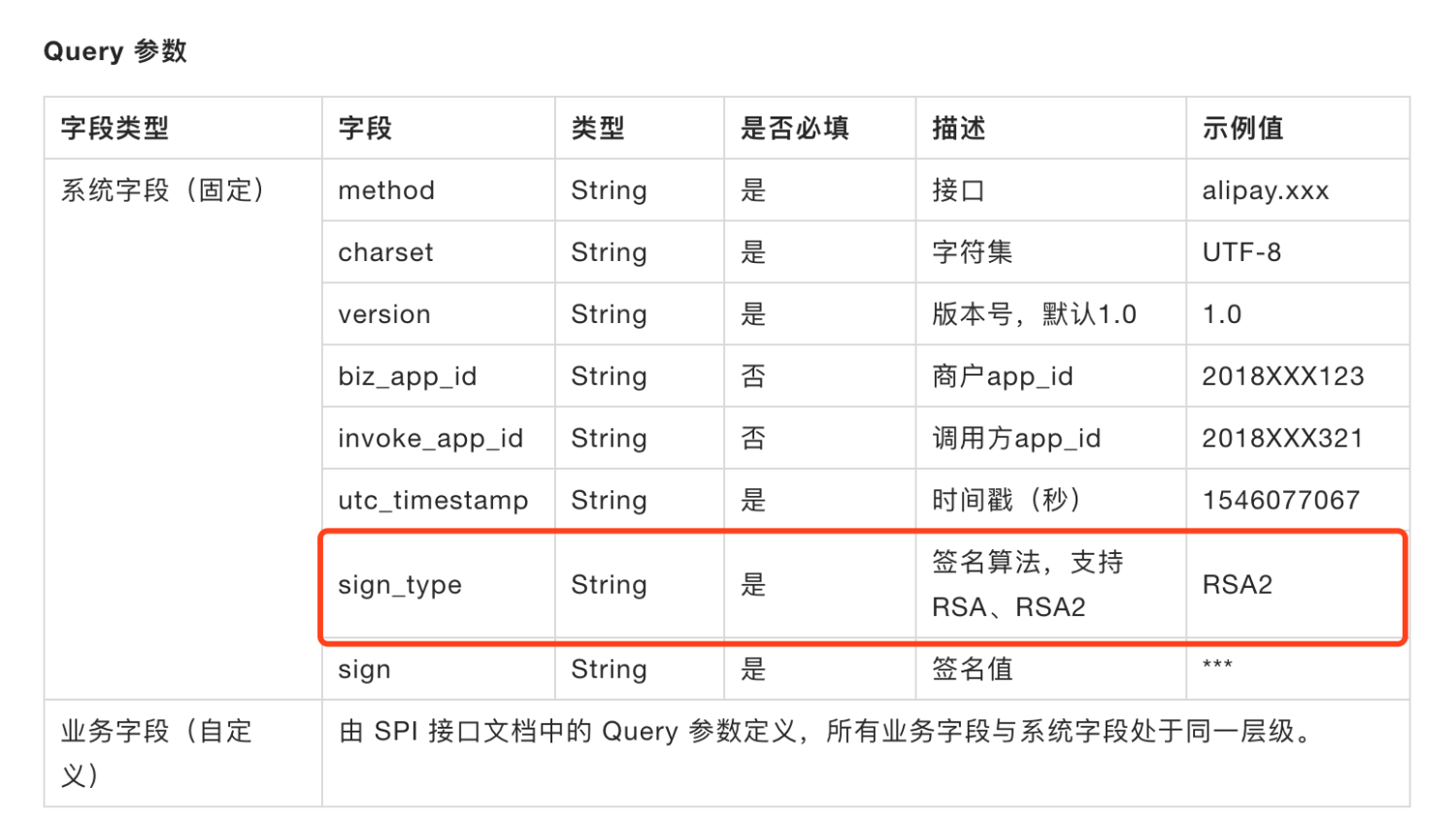Click the 1546077067 timestamp example
Viewport: 1456px width, 817px height.
[1281, 501]
